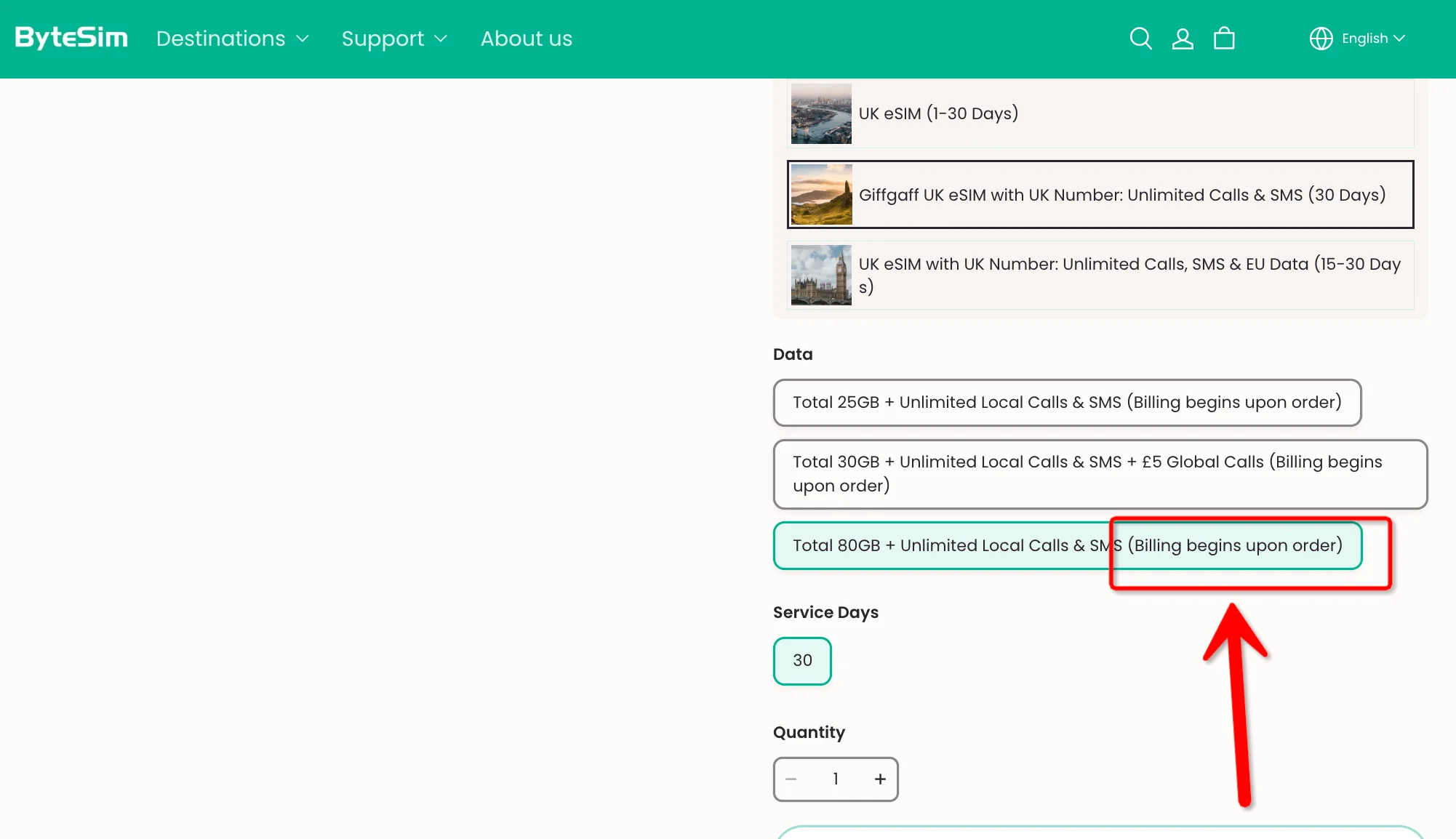
Task: Click the Giffgaff green hills thumbnail
Action: click(821, 195)
